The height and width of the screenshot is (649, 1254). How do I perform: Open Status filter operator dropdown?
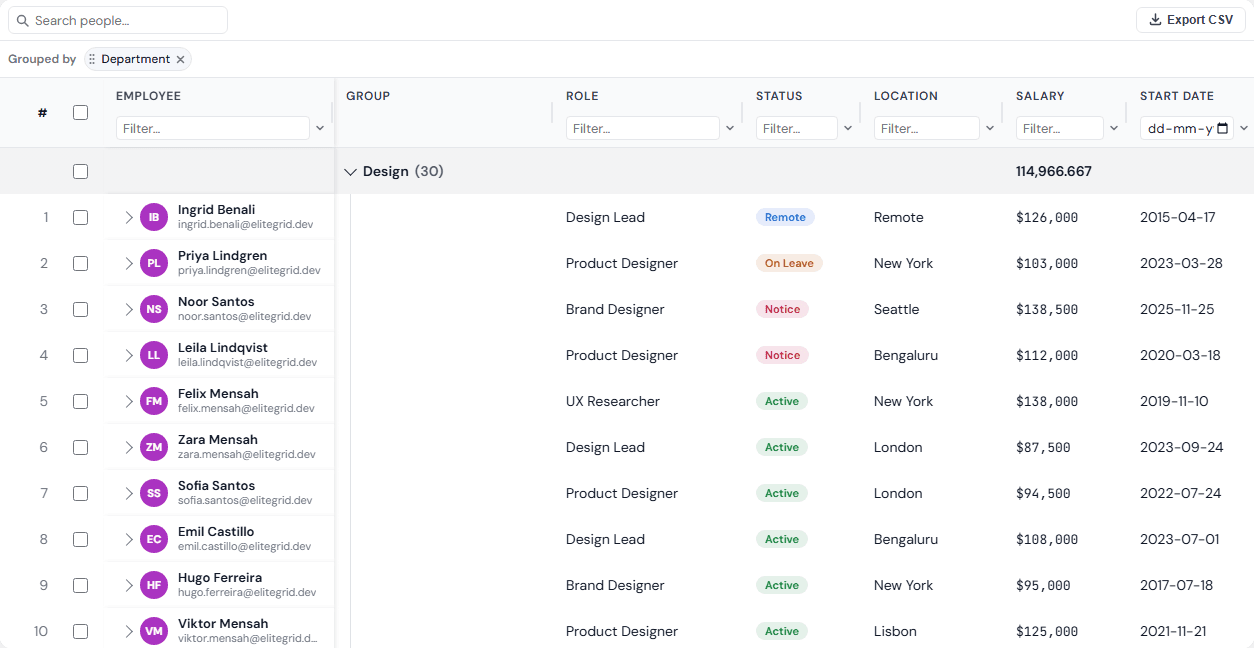click(848, 128)
